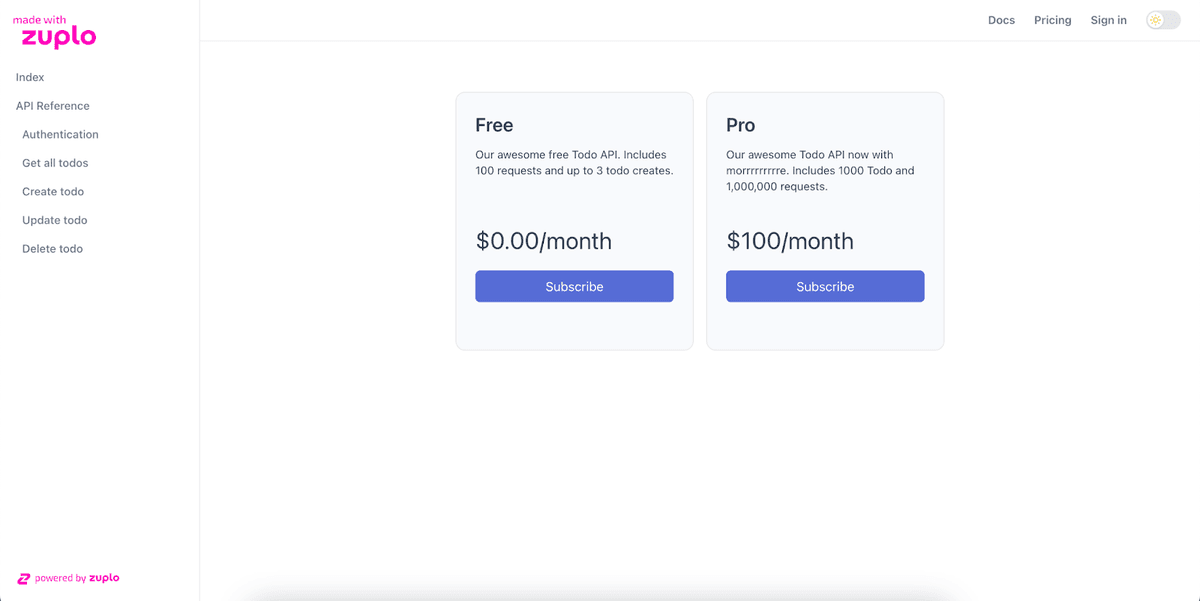This screenshot has width=1200, height=601.
Task: Click the Zuplo logo in the top-left corner
Action: click(55, 30)
